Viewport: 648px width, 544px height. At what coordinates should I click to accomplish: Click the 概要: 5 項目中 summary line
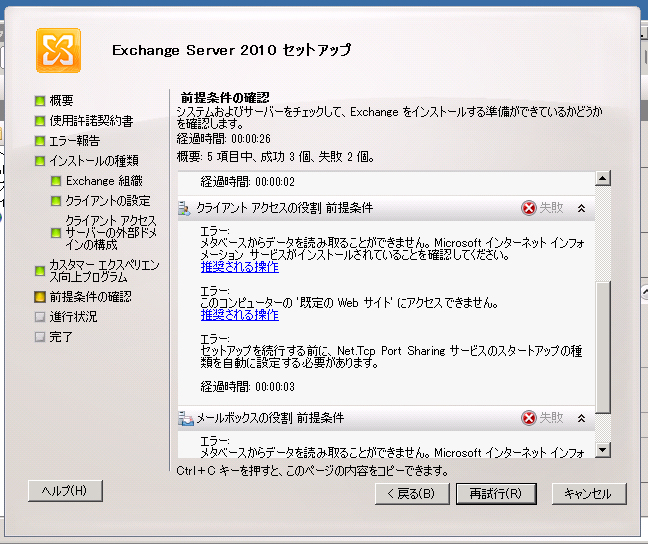(276, 157)
